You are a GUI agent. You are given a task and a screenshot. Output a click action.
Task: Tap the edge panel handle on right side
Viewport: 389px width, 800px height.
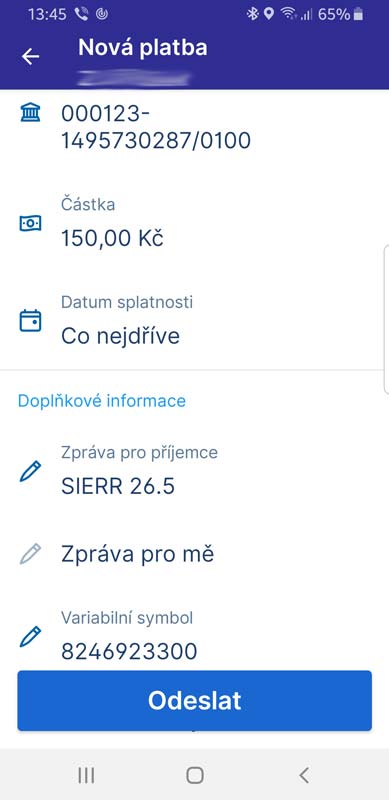click(x=386, y=319)
